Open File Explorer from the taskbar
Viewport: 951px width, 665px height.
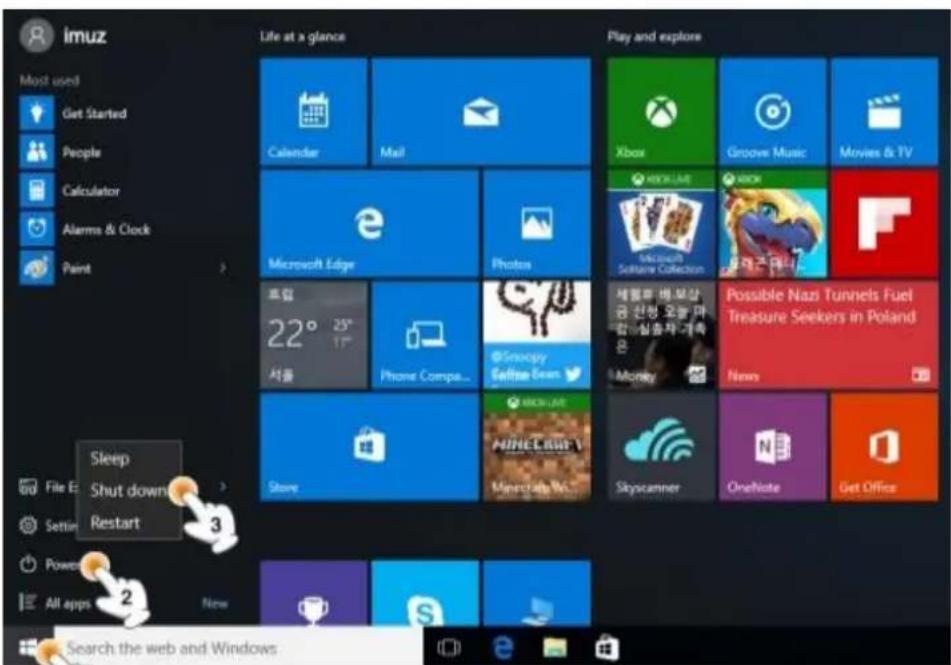pyautogui.click(x=554, y=648)
